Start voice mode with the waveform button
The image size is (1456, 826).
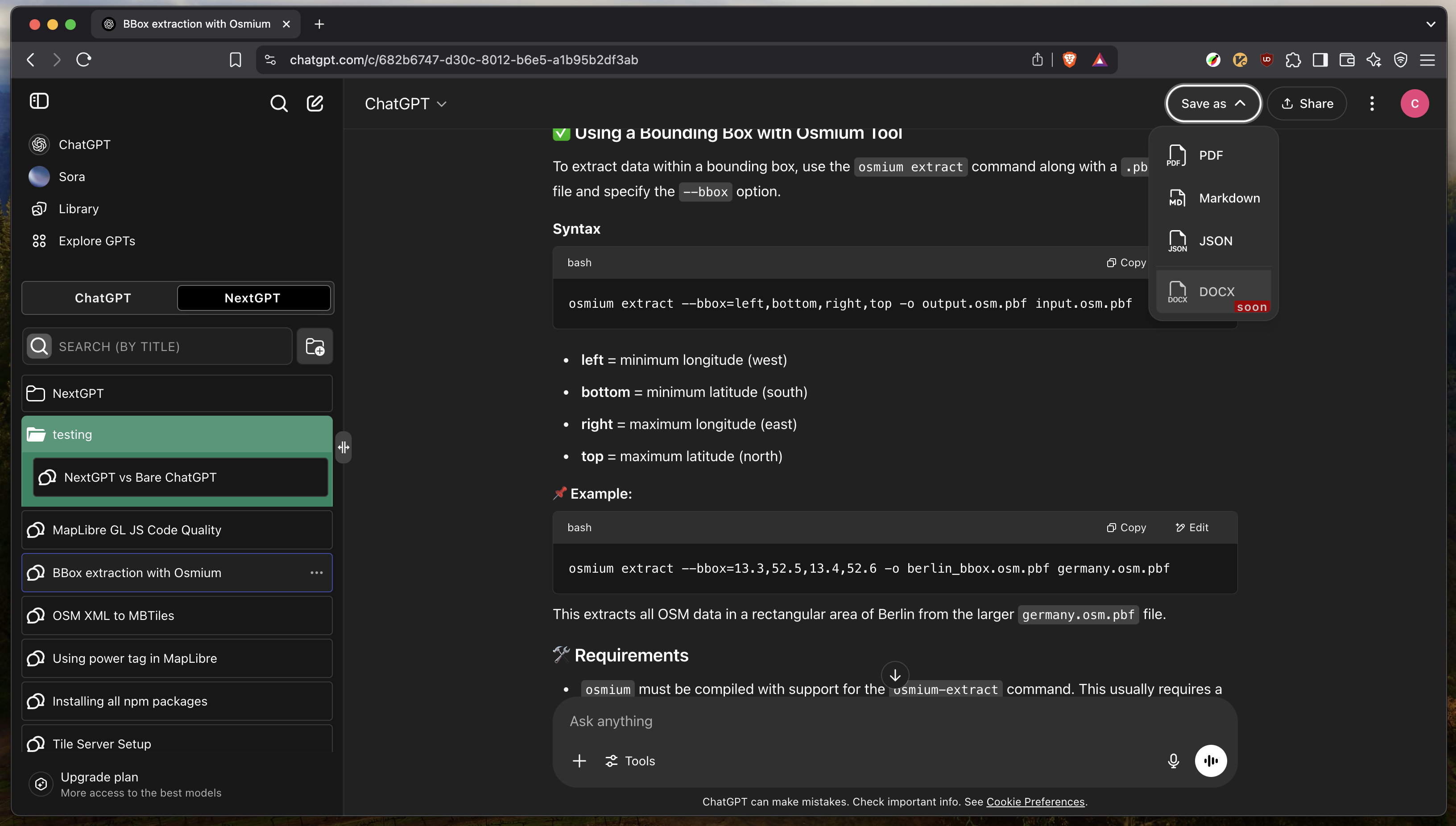[x=1211, y=761]
